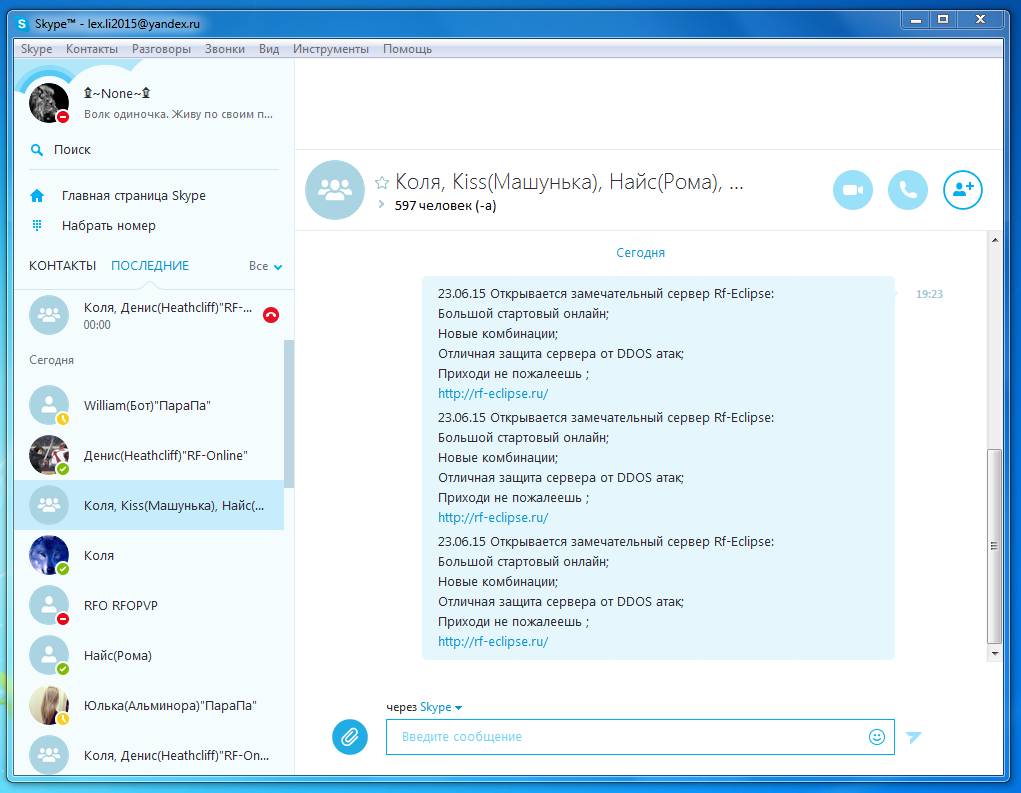Viewport: 1021px width, 793px height.
Task: Send the message with the arrow icon
Action: (914, 737)
